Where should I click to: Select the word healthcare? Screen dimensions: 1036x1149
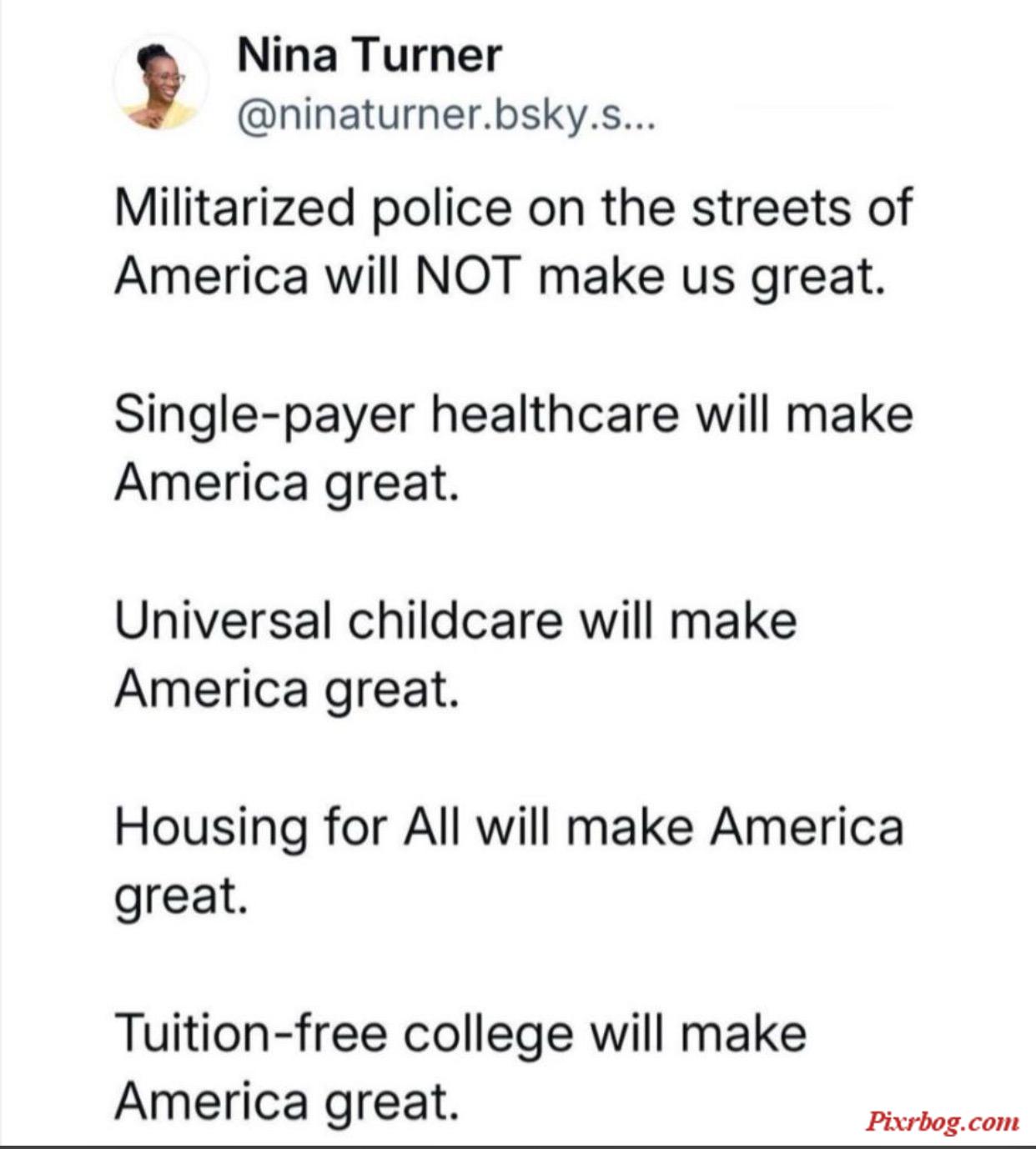(556, 414)
